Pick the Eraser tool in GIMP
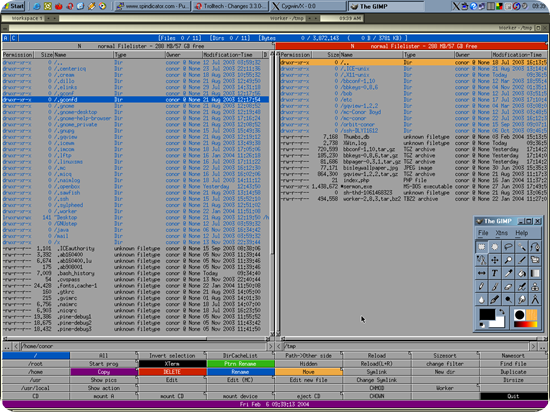Viewport: 550px width, 412px height. coord(508,286)
